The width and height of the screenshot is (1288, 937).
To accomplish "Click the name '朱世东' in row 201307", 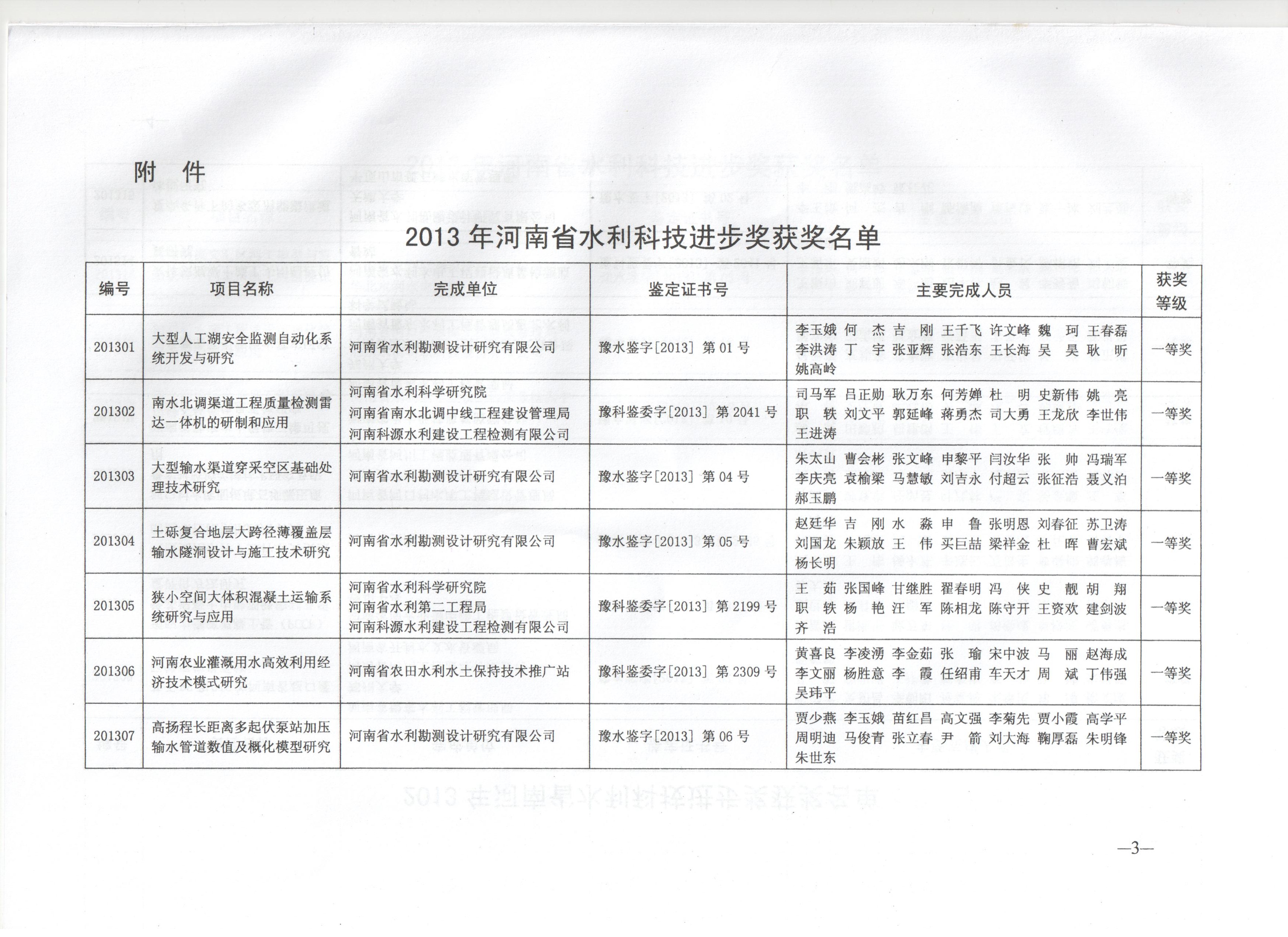I will tap(816, 758).
